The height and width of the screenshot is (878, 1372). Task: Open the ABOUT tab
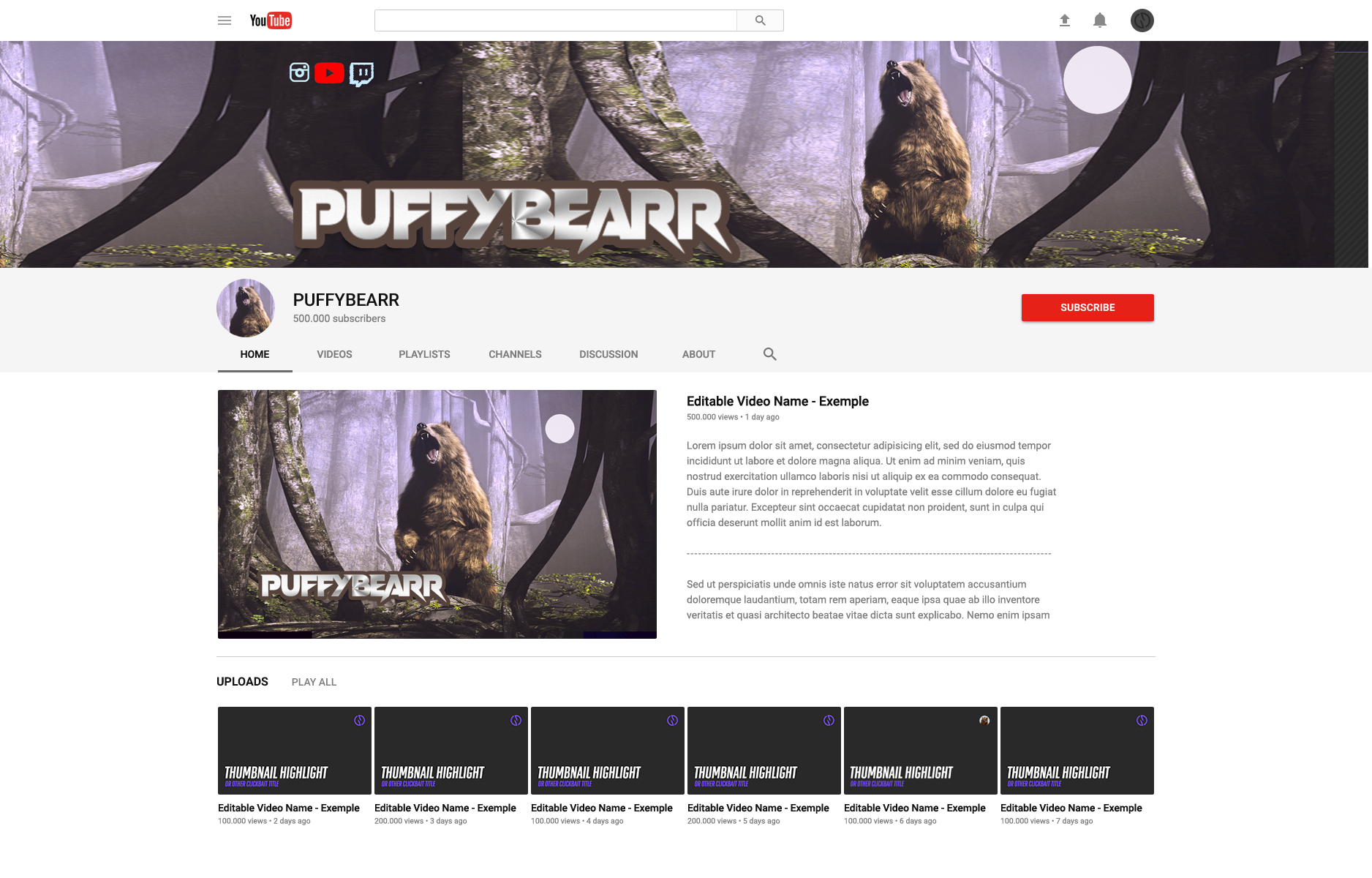(x=698, y=354)
